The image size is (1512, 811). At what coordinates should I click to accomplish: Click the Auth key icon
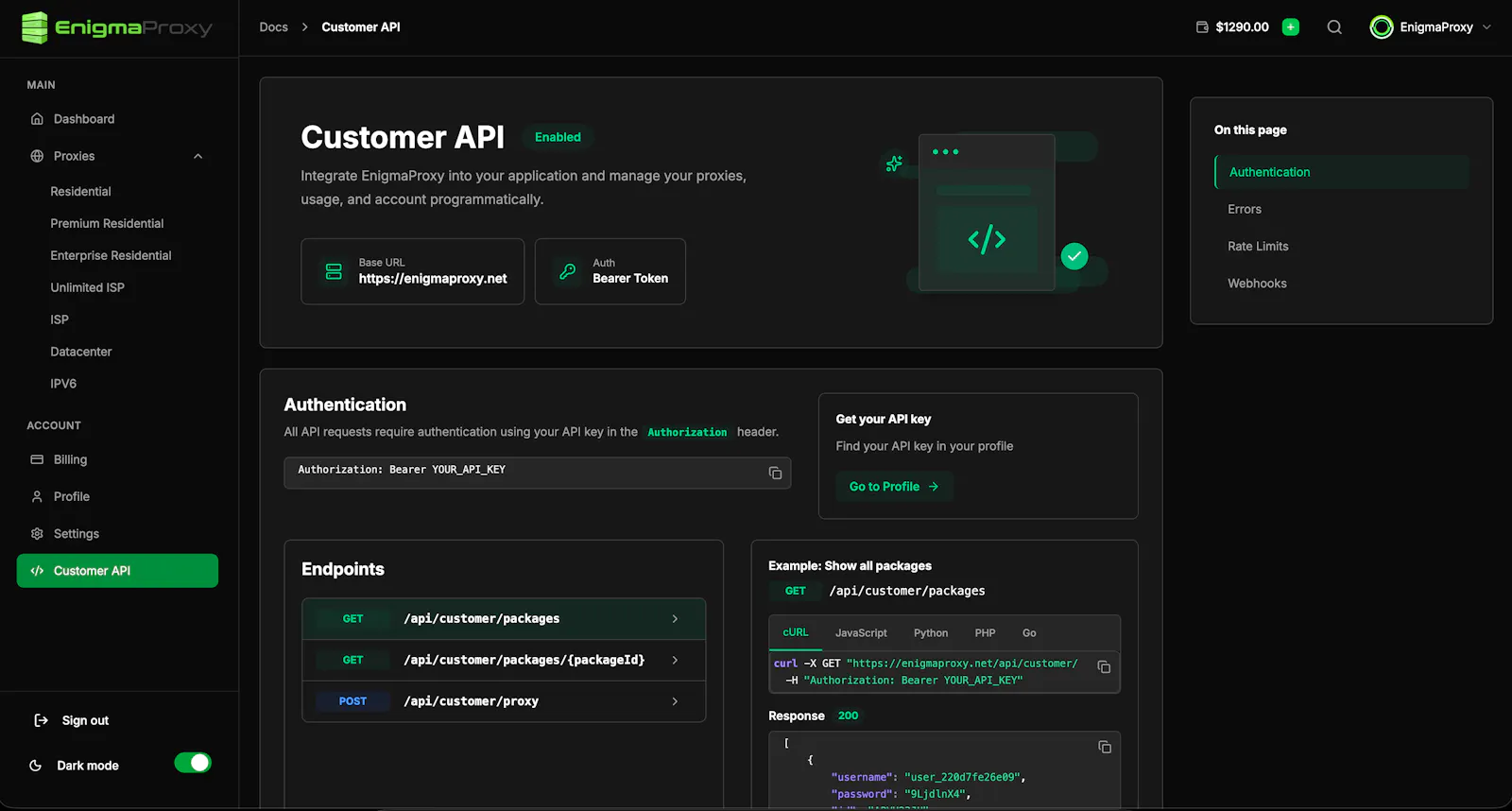pyautogui.click(x=568, y=271)
